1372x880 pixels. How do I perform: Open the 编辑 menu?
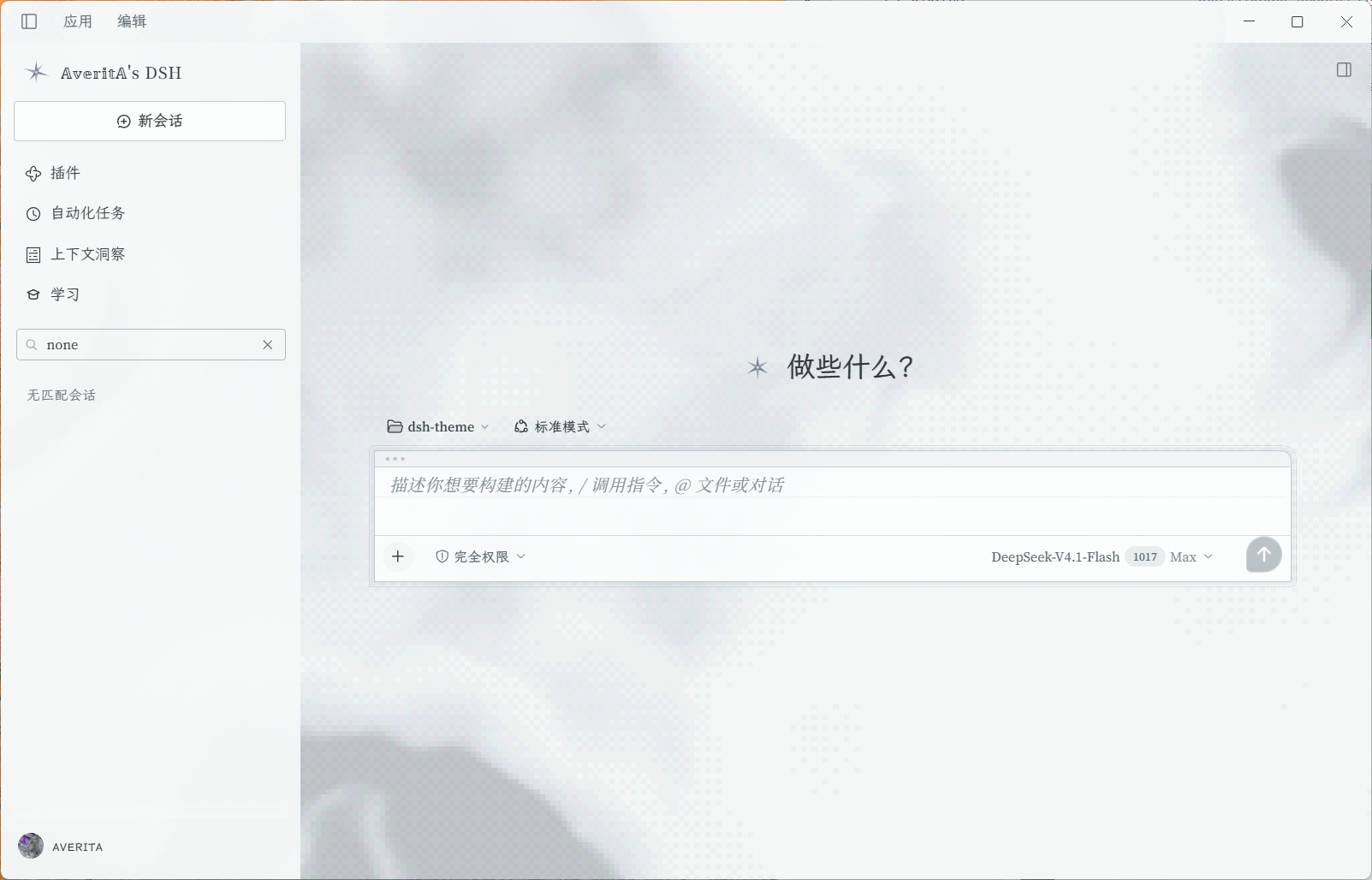pyautogui.click(x=132, y=21)
